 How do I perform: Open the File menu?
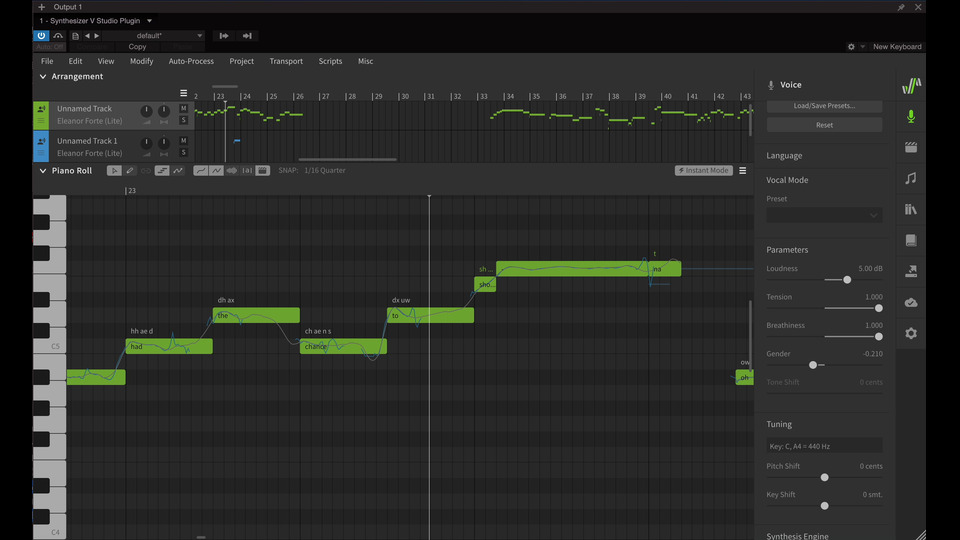coord(47,61)
